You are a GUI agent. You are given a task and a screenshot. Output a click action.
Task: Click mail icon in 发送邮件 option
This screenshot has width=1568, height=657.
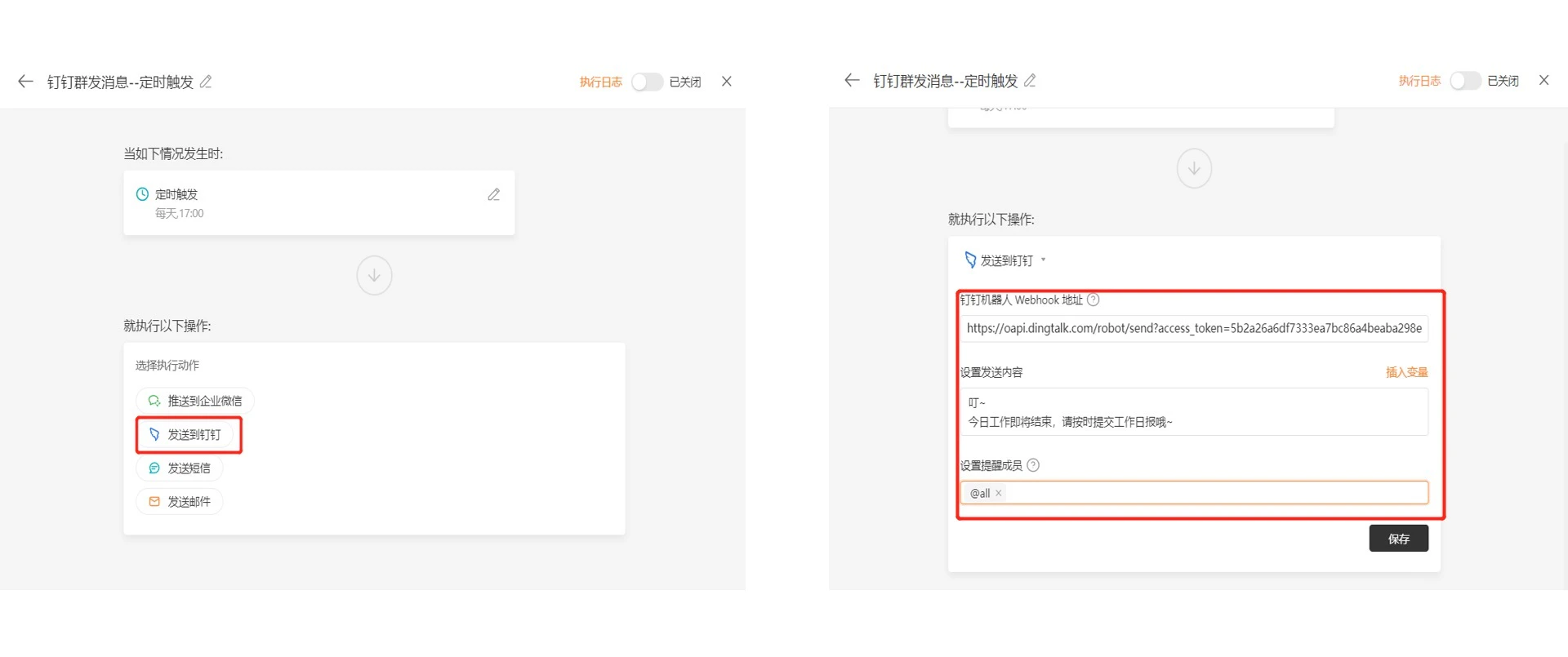(x=154, y=501)
